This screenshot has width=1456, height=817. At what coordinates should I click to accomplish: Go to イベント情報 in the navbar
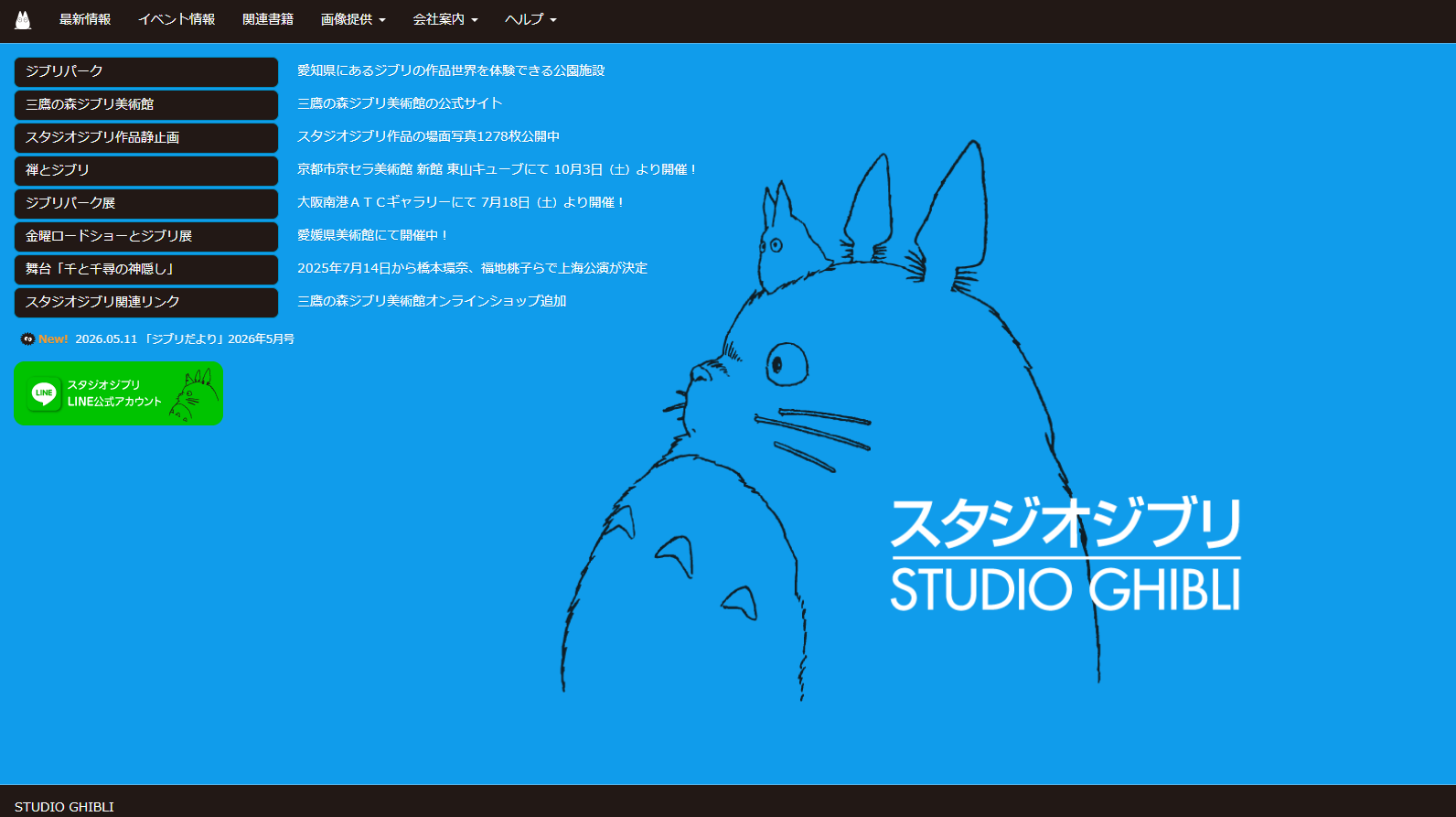click(x=177, y=19)
